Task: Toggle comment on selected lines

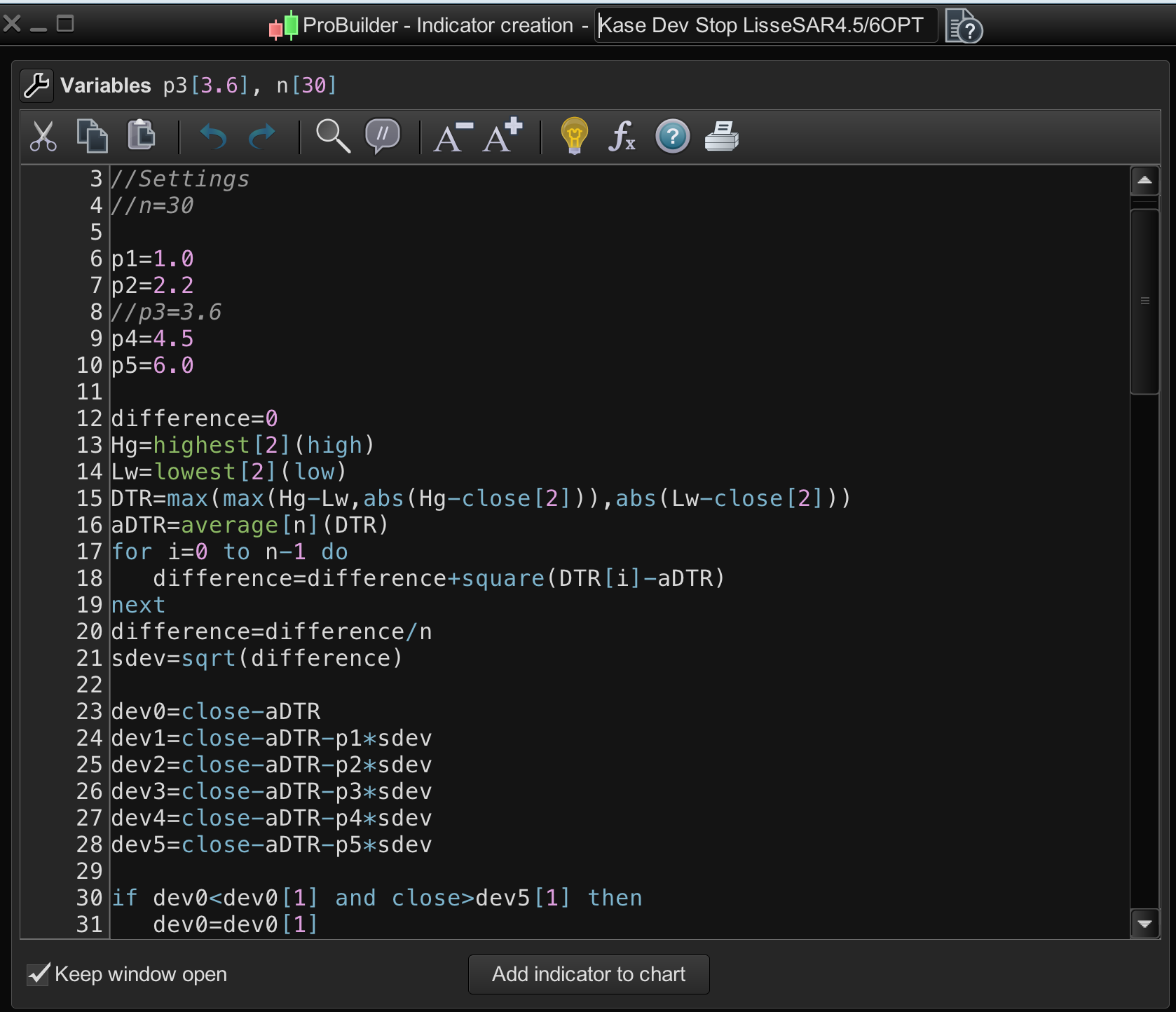Action: point(383,135)
